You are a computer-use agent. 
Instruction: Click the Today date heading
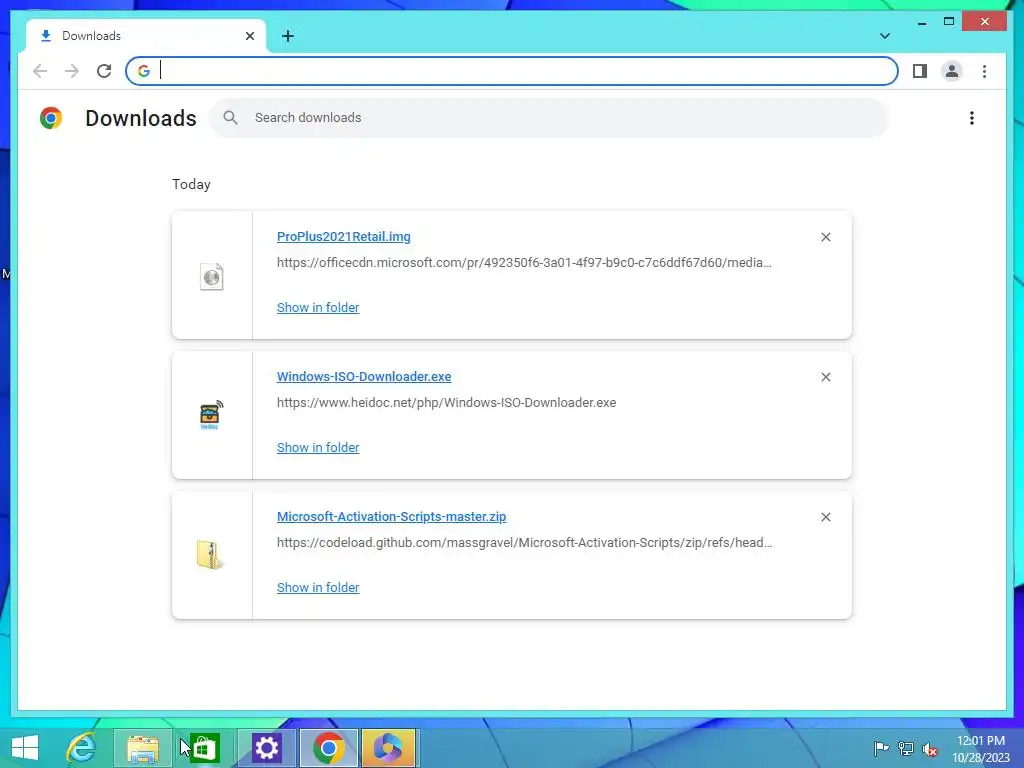pyautogui.click(x=191, y=184)
